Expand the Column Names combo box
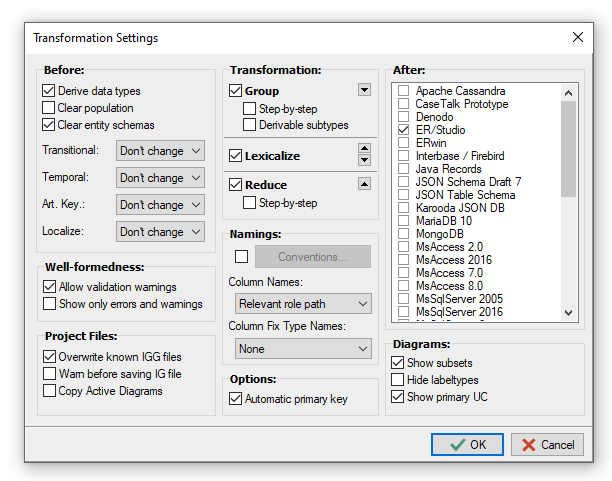 tap(303, 303)
